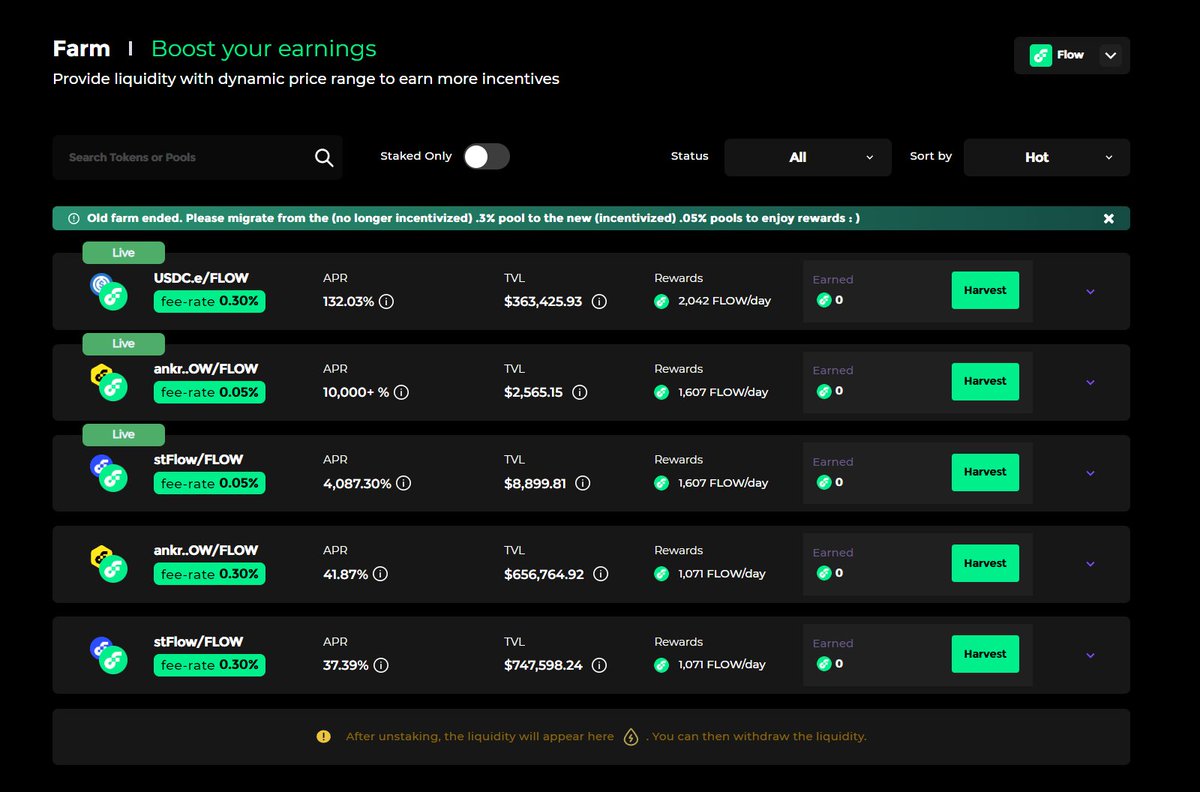1200x792 pixels.
Task: Expand the ankr..OW/FLOW 0.30% farm row
Action: tap(1090, 564)
